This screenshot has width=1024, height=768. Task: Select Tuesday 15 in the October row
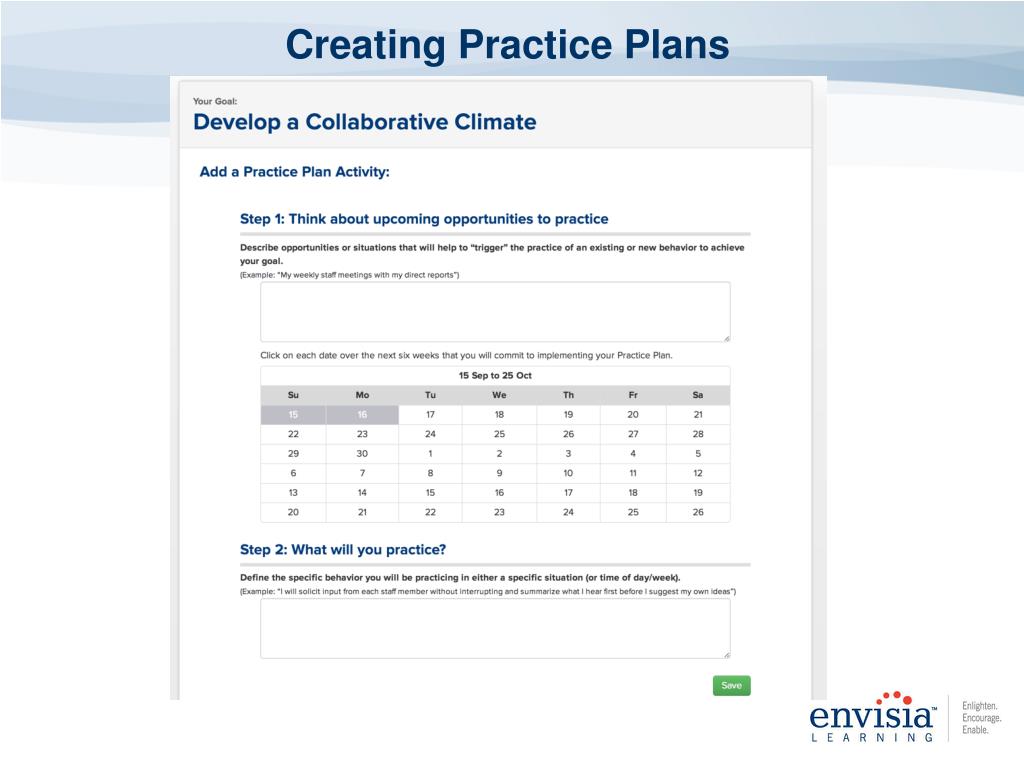pos(430,493)
